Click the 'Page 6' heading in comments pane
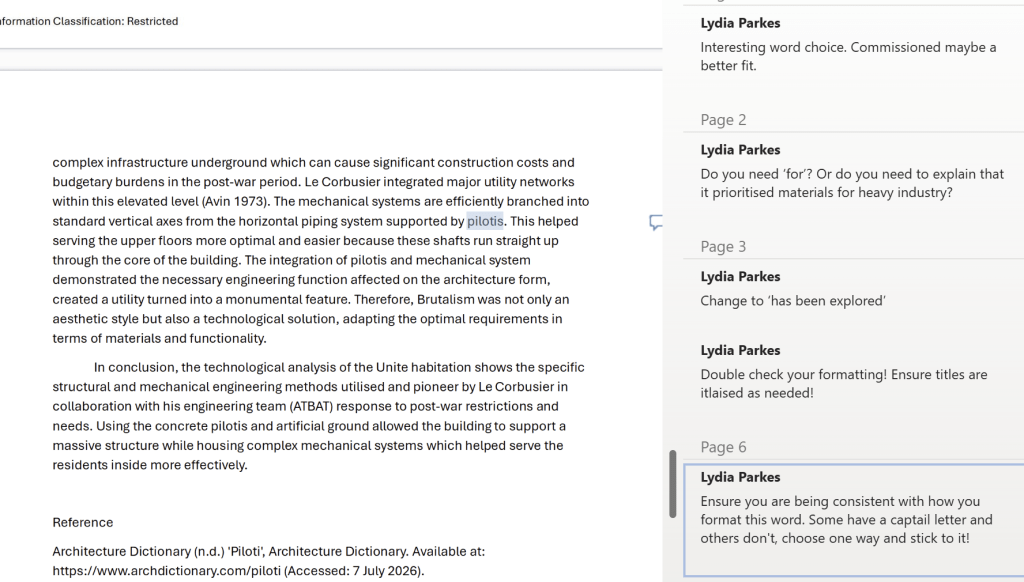 [x=723, y=447]
